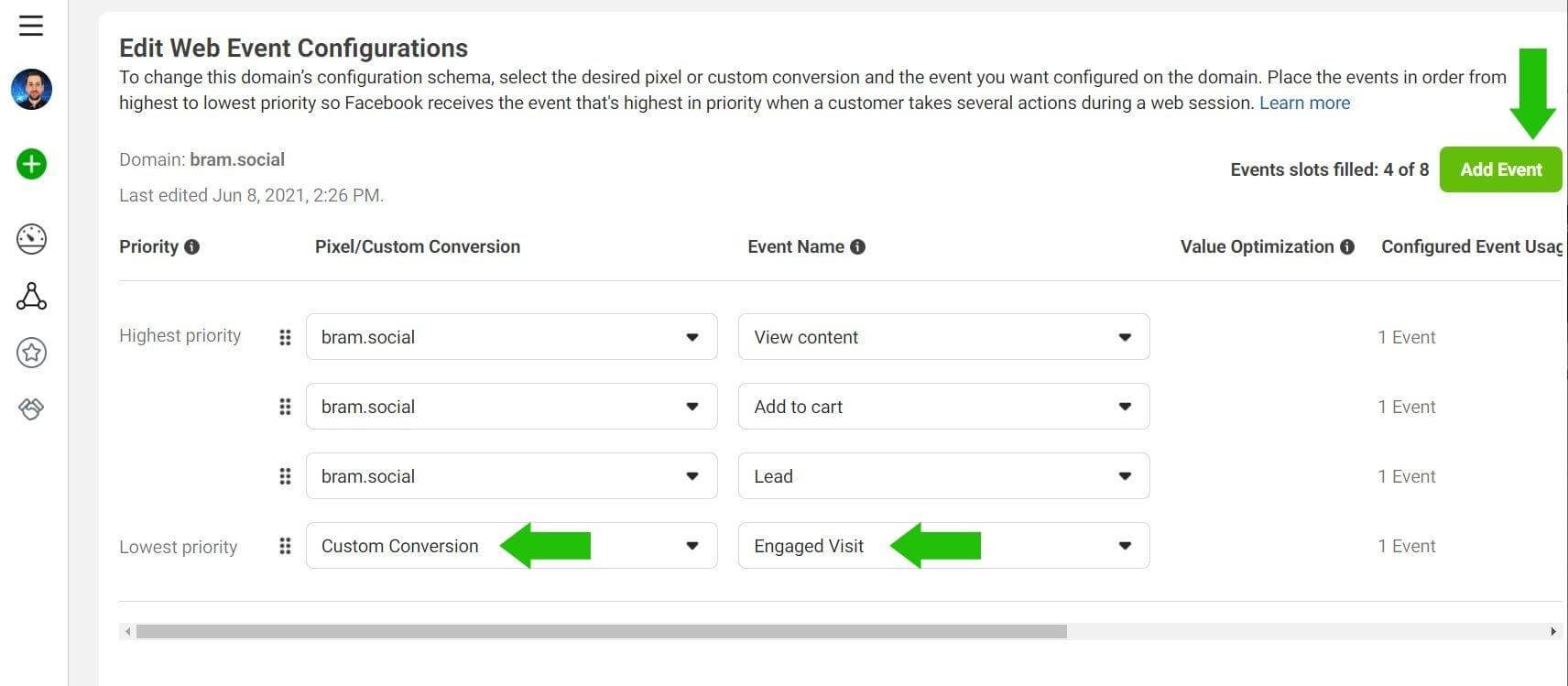Click the green plus create icon

click(31, 165)
